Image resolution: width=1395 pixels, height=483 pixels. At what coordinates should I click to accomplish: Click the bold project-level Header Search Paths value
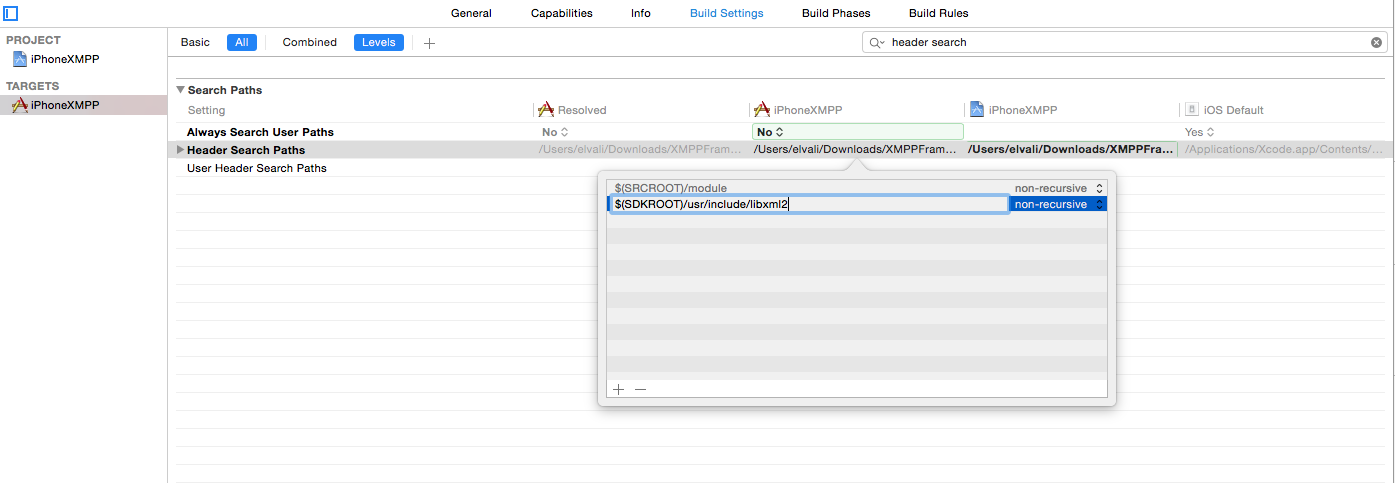(x=1071, y=150)
